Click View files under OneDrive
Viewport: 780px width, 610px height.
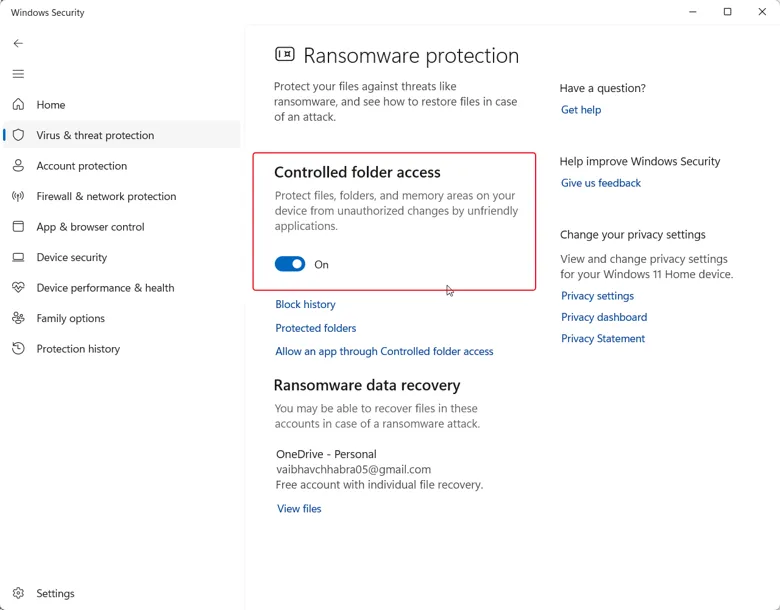[299, 508]
